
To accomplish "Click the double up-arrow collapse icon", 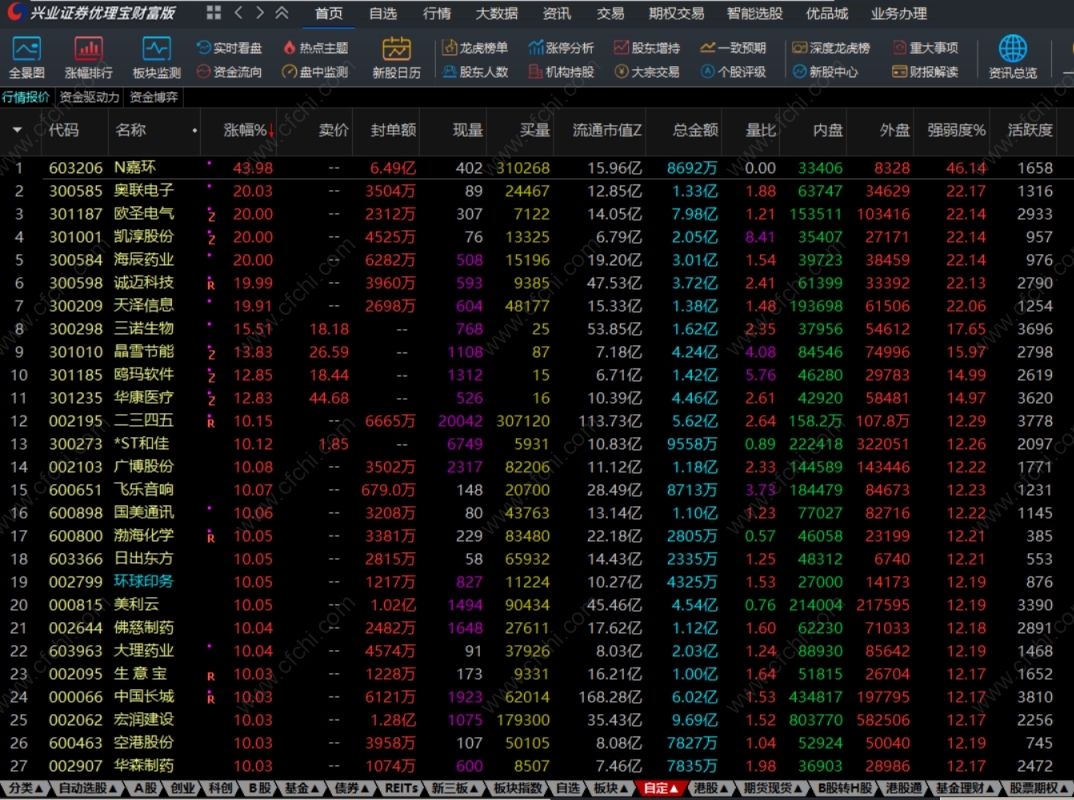I will coord(282,12).
